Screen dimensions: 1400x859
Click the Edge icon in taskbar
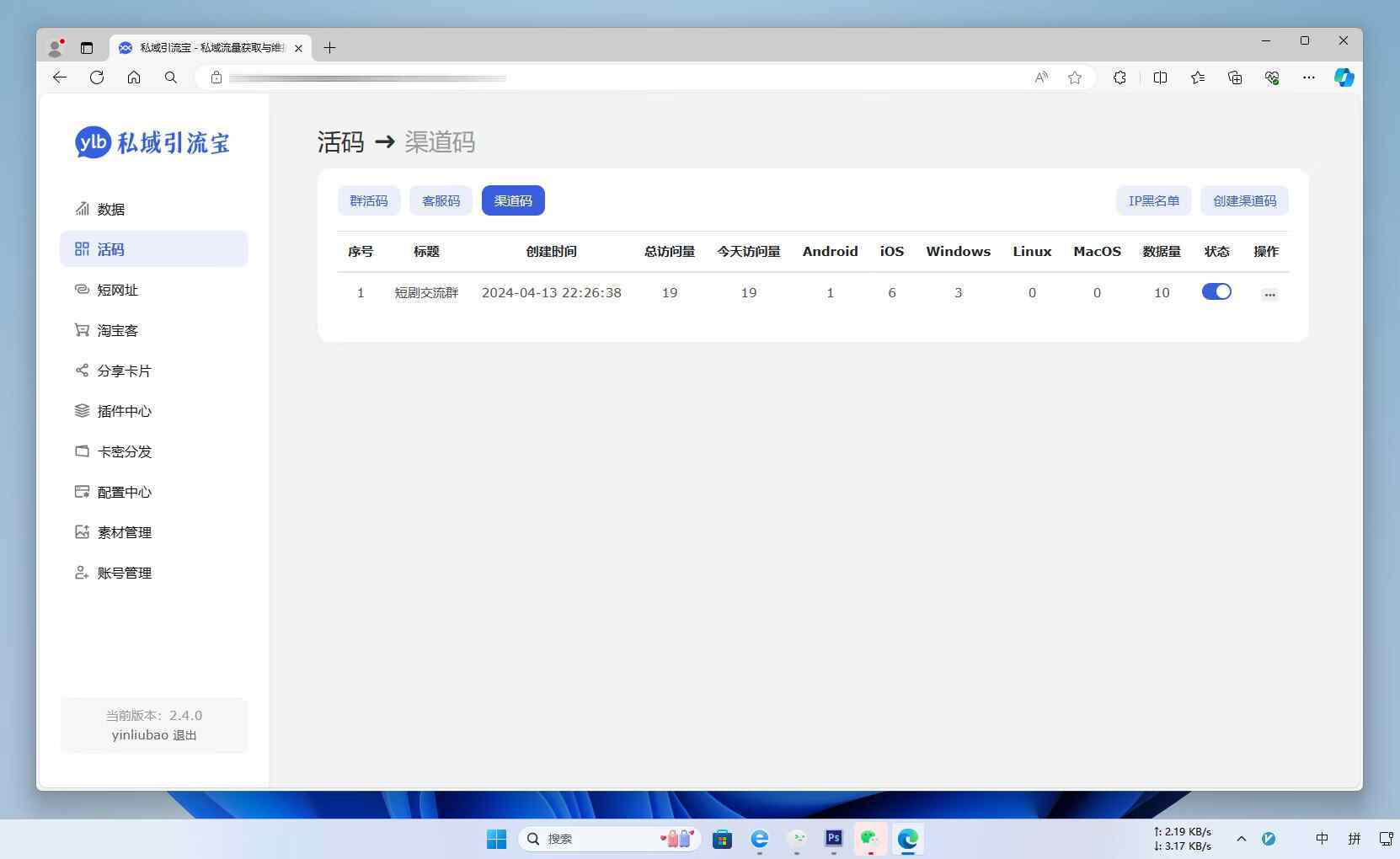coord(907,839)
